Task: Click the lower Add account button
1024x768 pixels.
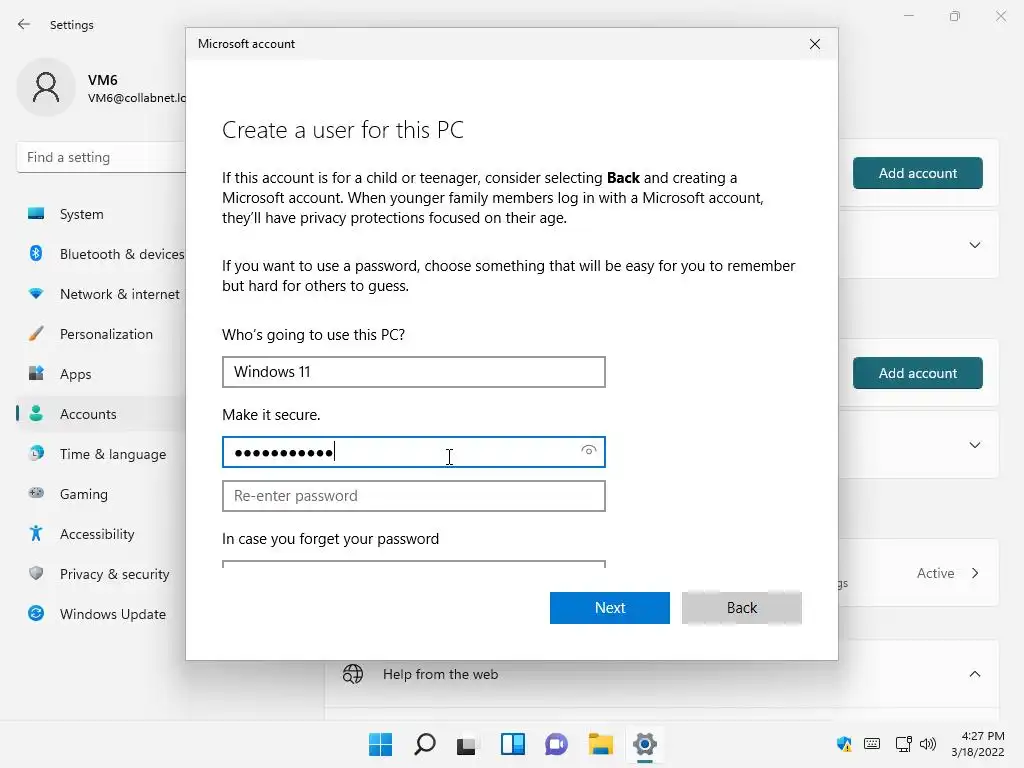Action: click(x=918, y=373)
